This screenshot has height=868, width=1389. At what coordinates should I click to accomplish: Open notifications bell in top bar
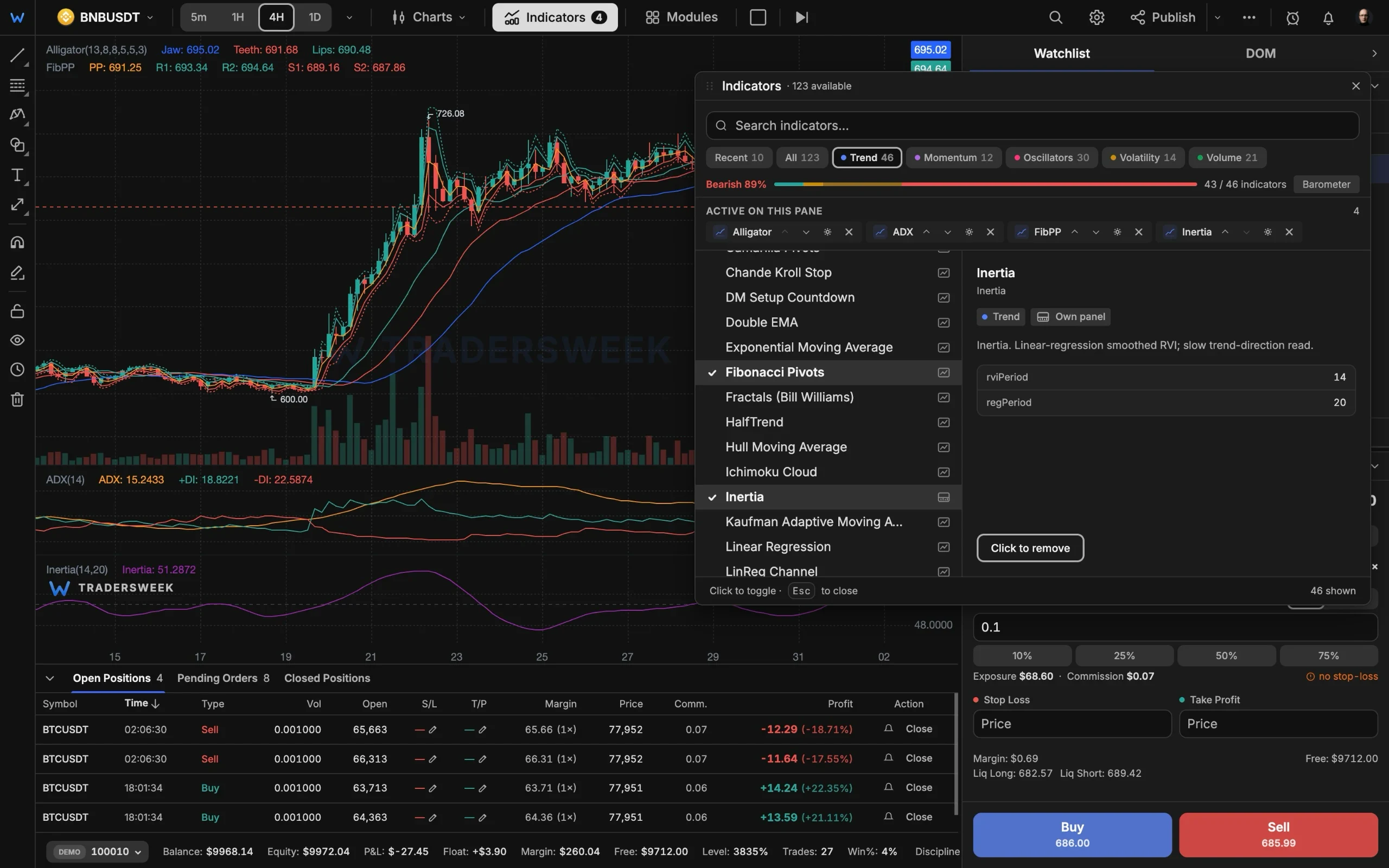tap(1328, 18)
